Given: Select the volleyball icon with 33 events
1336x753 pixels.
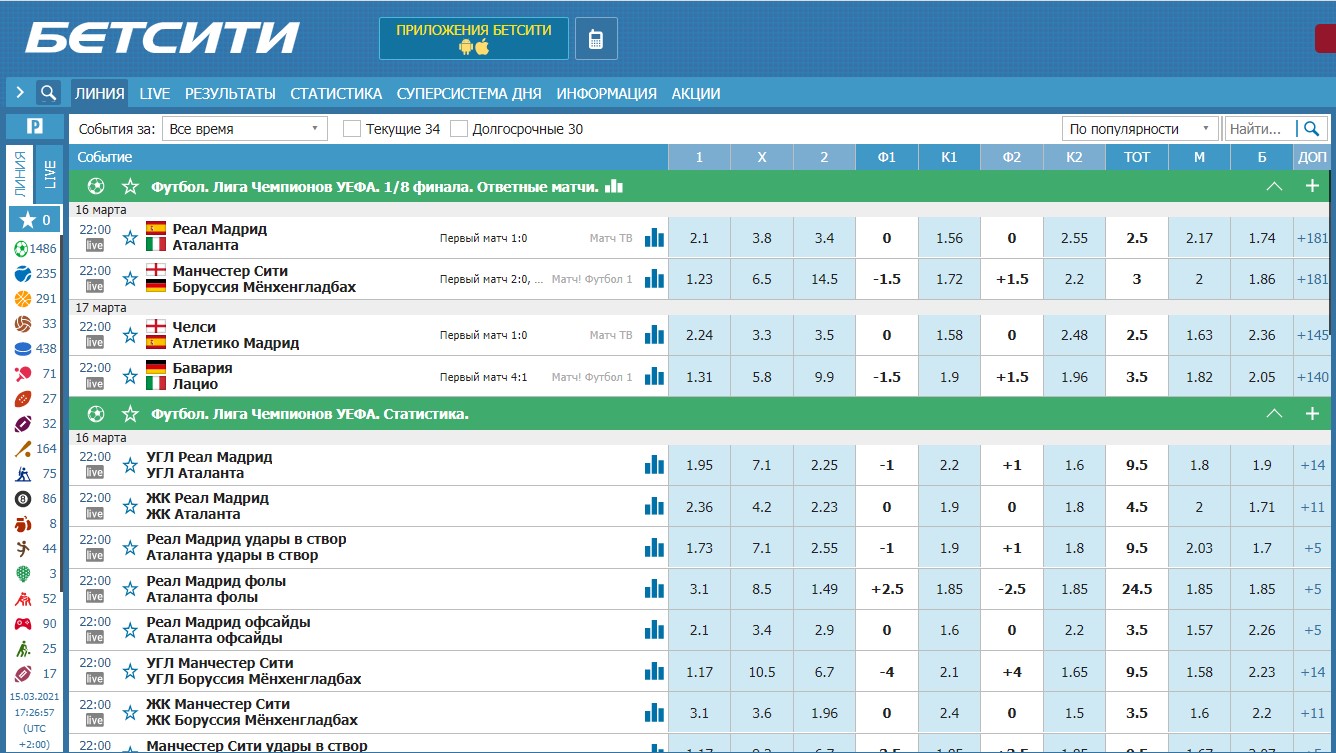Looking at the screenshot, I should click(22, 324).
